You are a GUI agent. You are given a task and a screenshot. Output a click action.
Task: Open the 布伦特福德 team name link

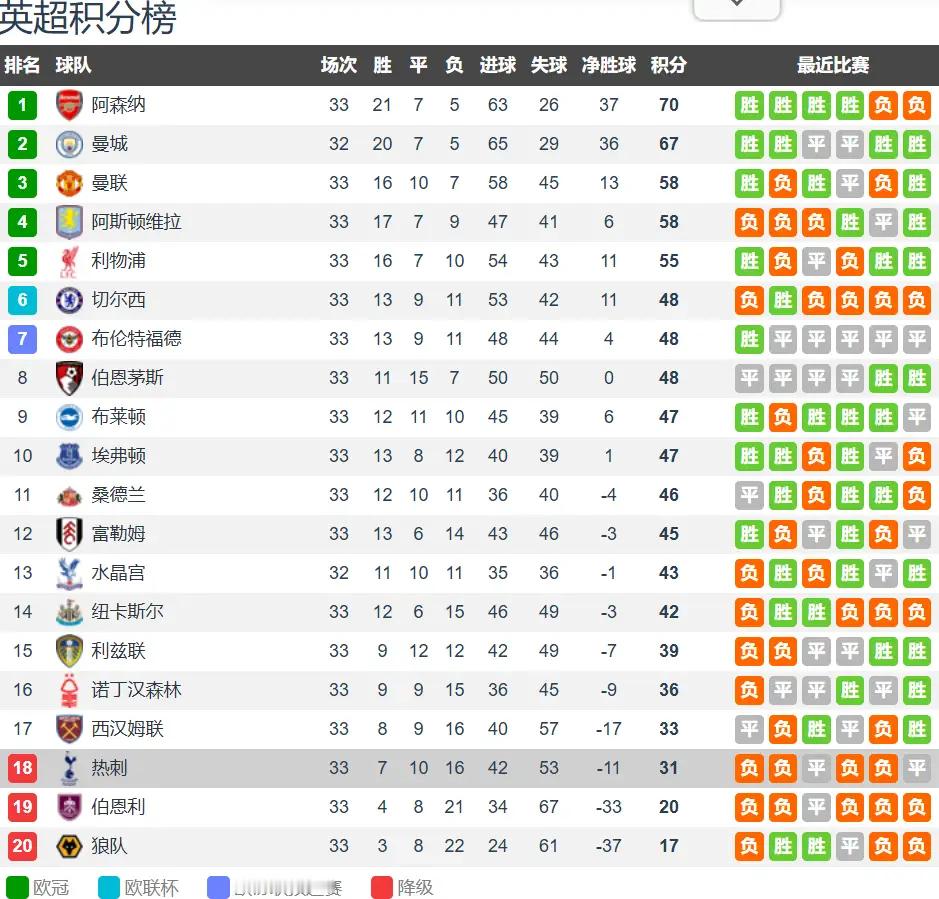(137, 339)
